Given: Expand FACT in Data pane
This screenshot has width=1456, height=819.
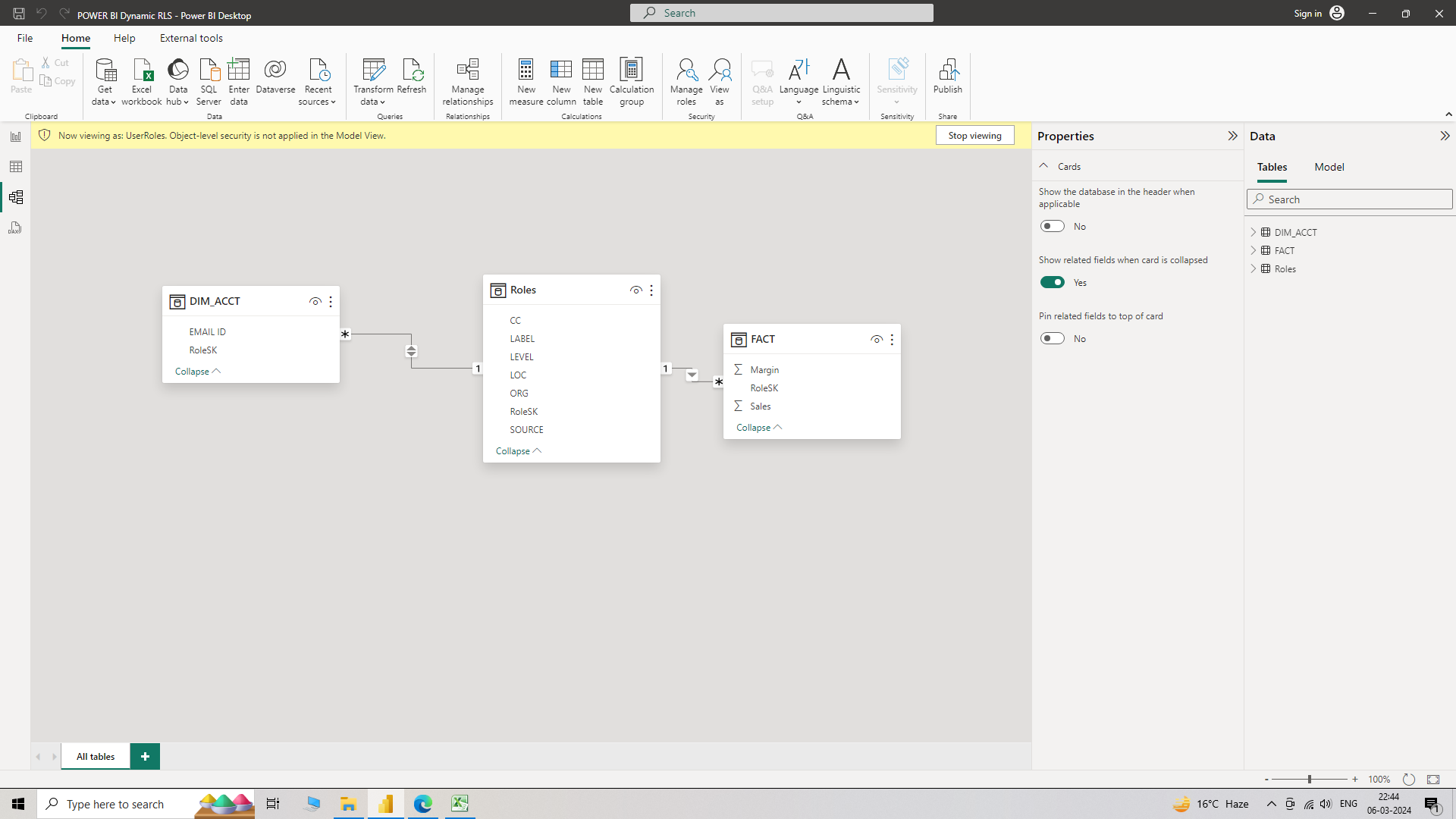Looking at the screenshot, I should [1254, 250].
